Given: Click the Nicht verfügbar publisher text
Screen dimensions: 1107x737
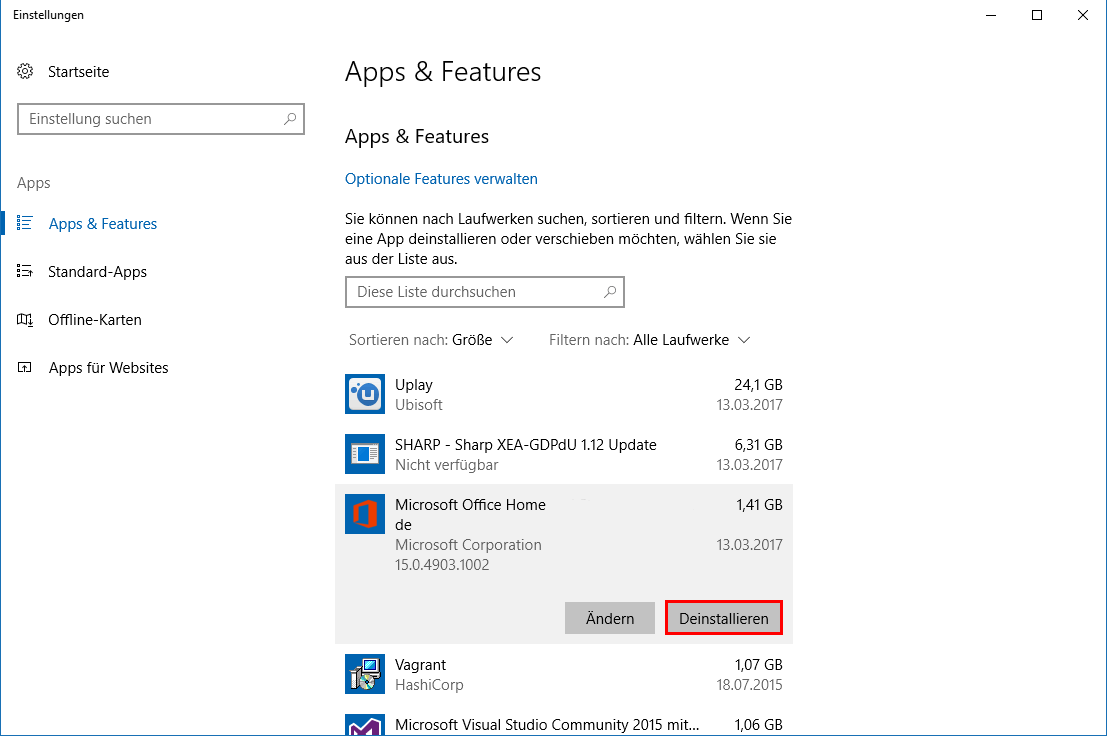Looking at the screenshot, I should (447, 465).
